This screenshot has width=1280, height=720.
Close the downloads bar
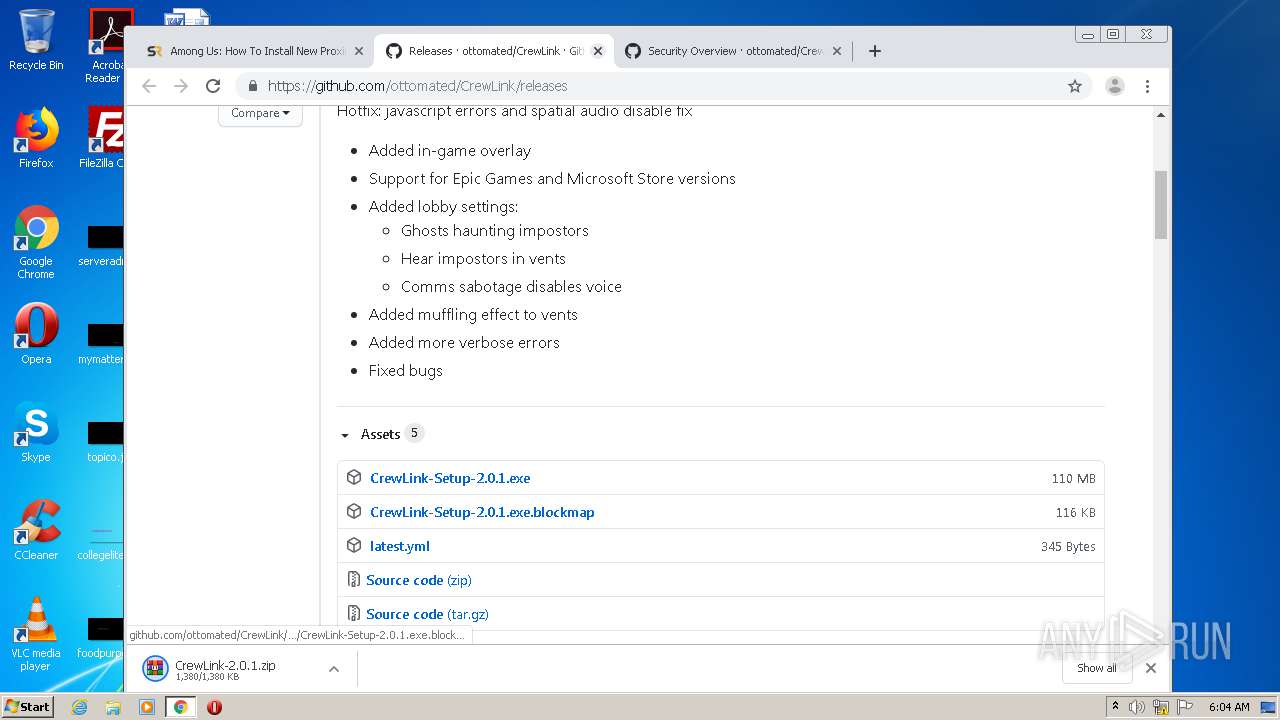(x=1151, y=668)
